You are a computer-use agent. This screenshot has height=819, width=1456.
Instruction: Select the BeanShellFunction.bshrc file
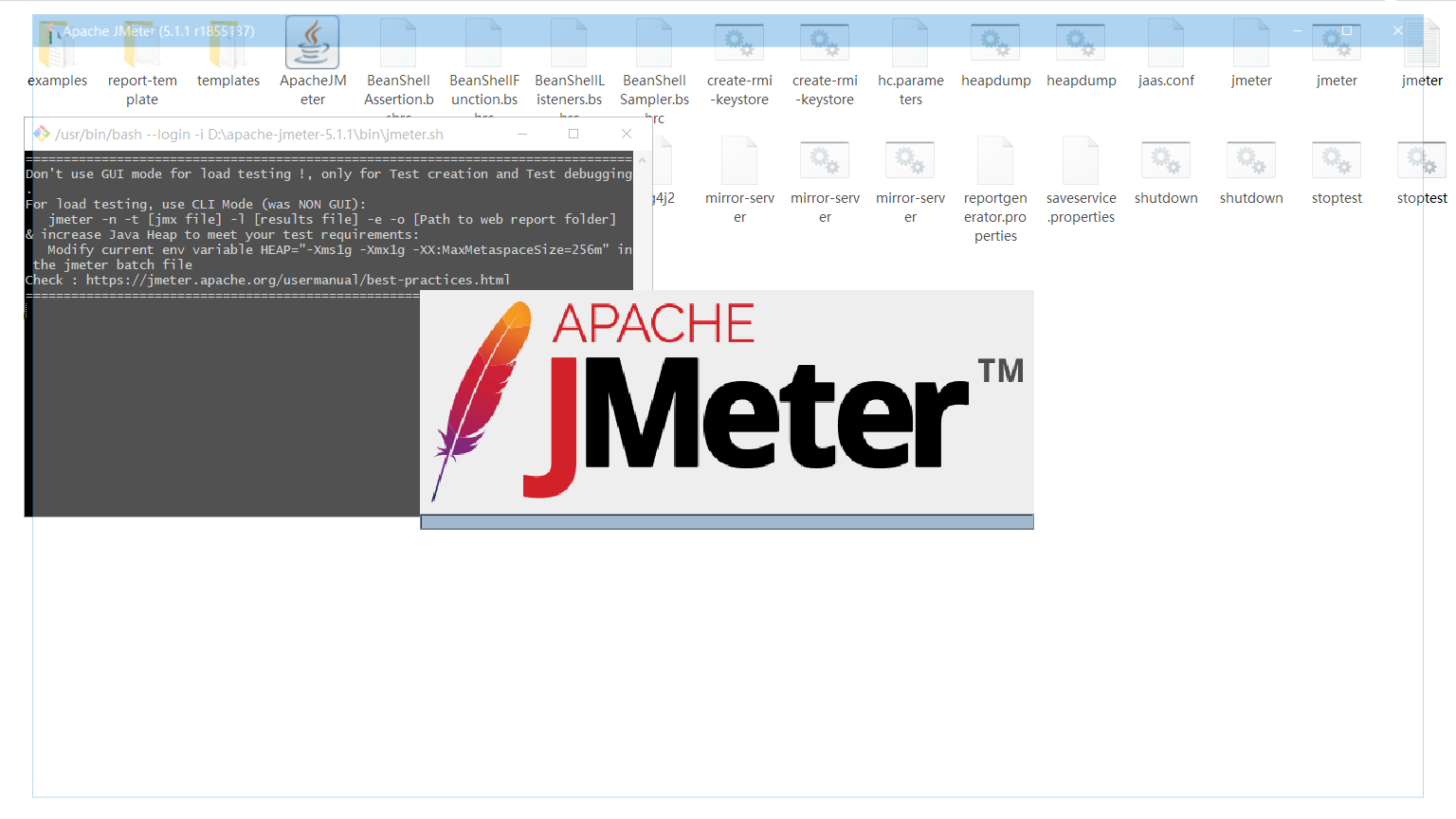tap(483, 66)
